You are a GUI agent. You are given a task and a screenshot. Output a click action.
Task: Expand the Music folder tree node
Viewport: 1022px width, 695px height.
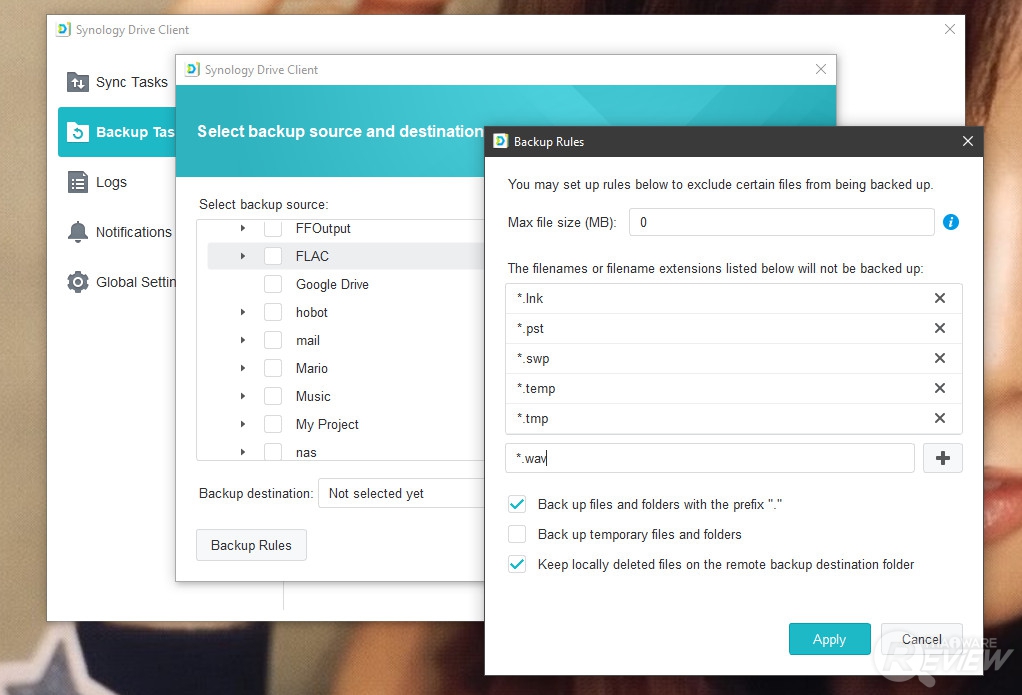[242, 396]
